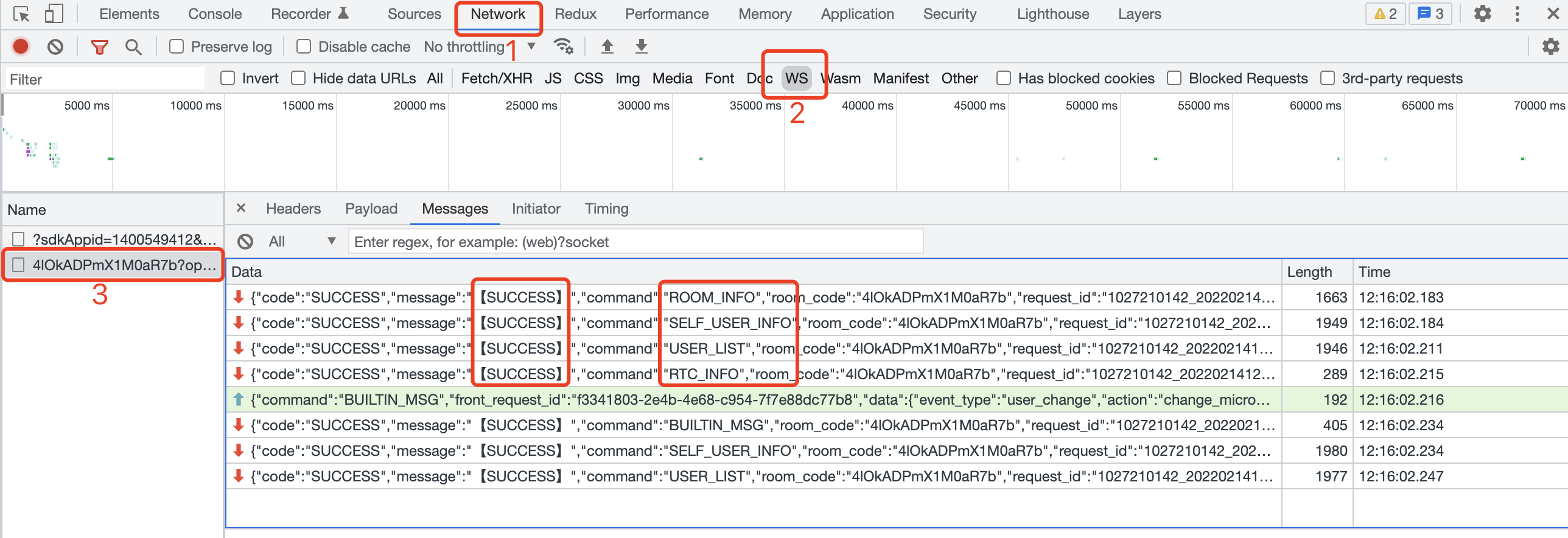Switch to the Console tab

pos(214,14)
